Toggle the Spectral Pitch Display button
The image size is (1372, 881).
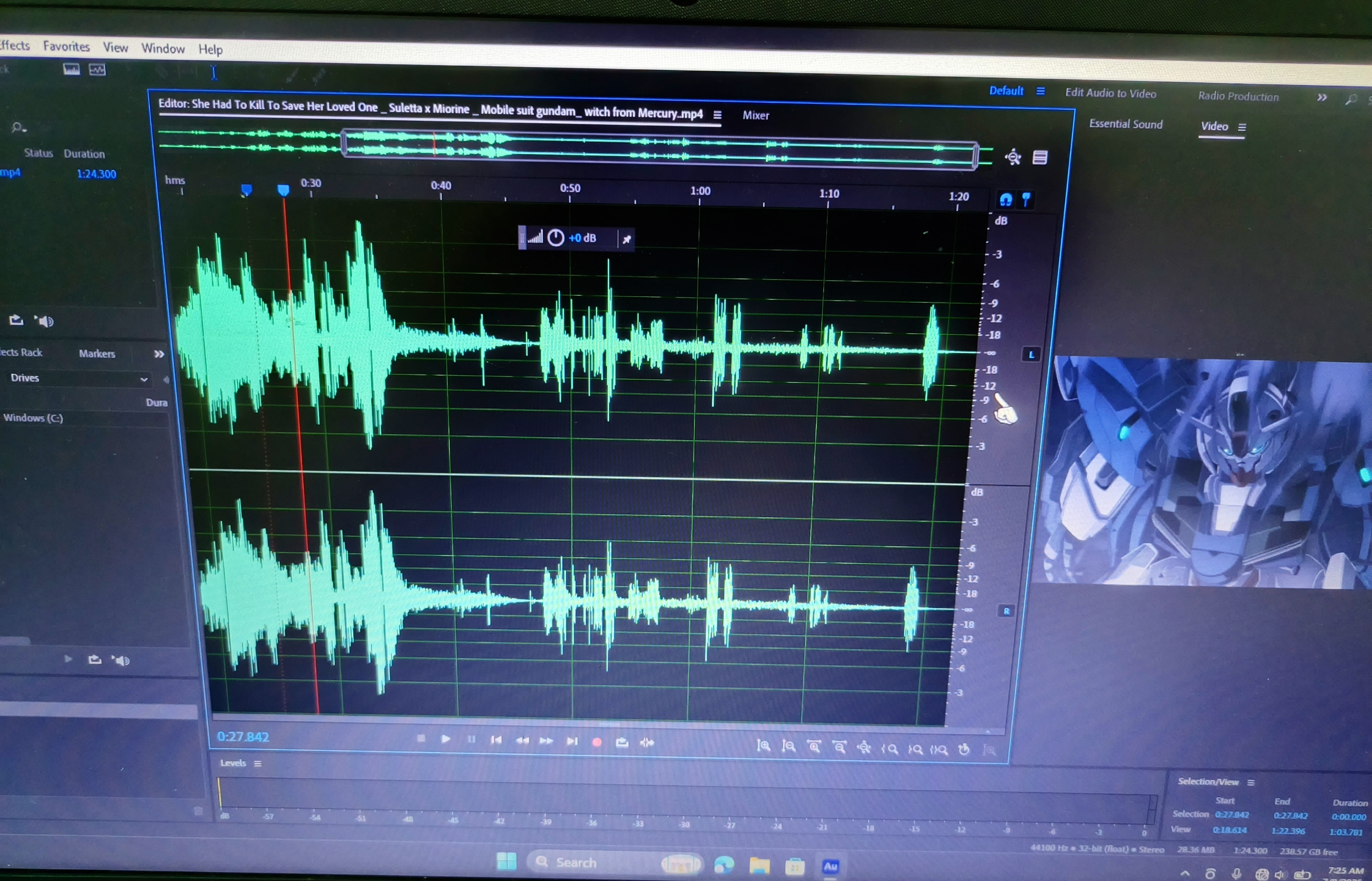(x=97, y=70)
